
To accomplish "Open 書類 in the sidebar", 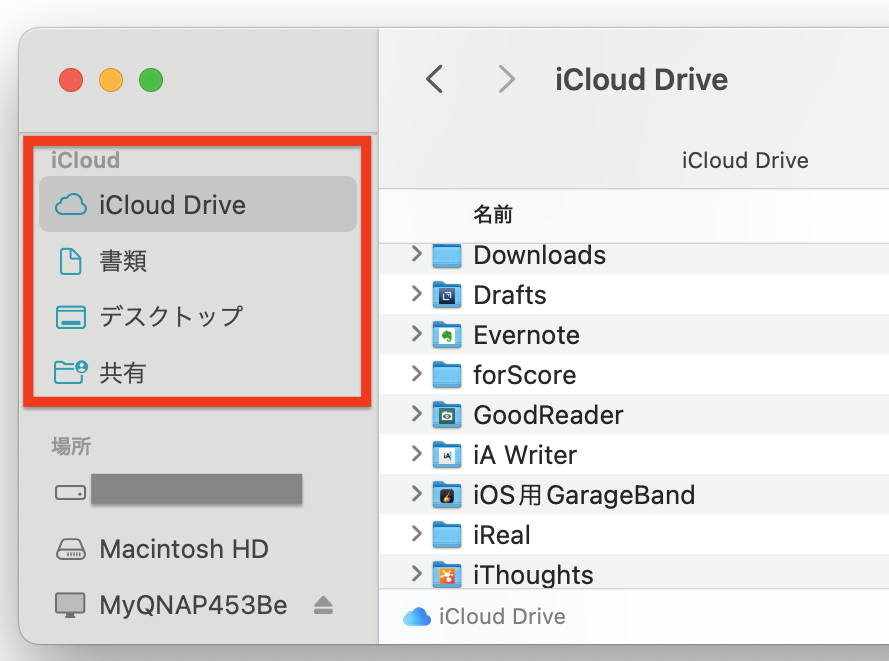I will [198, 261].
